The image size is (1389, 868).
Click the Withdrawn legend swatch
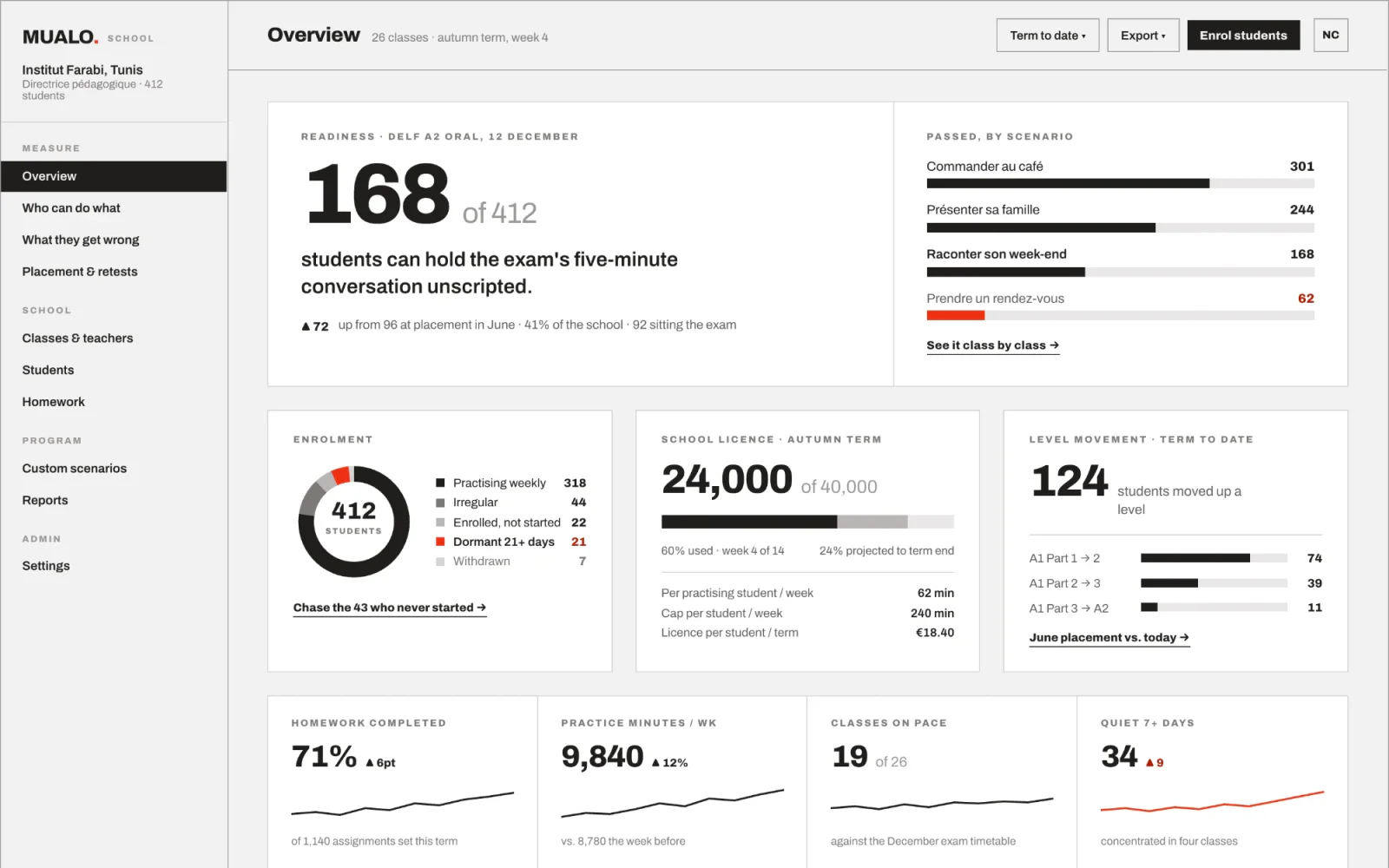[440, 562]
